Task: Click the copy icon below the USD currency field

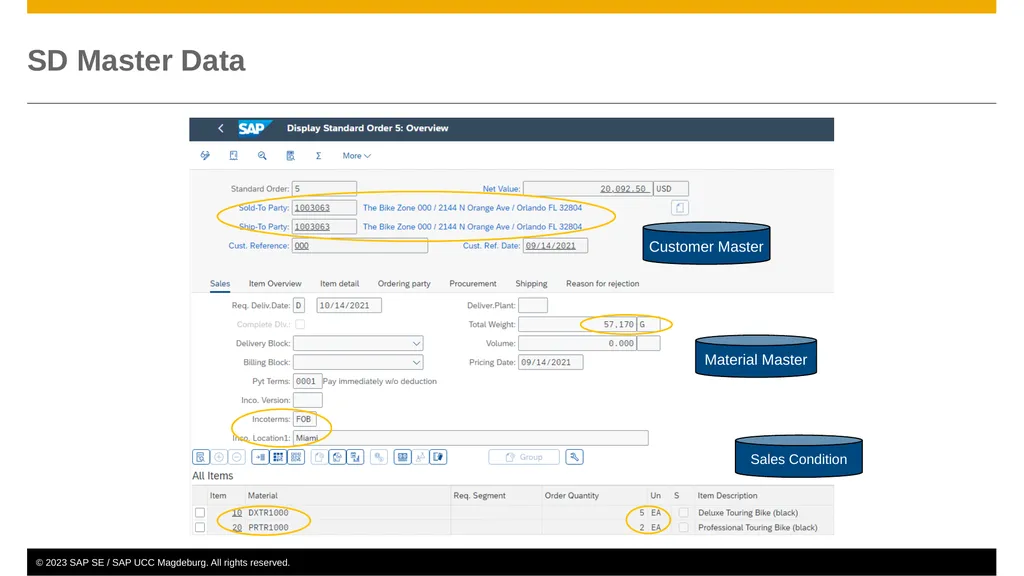Action: click(679, 208)
